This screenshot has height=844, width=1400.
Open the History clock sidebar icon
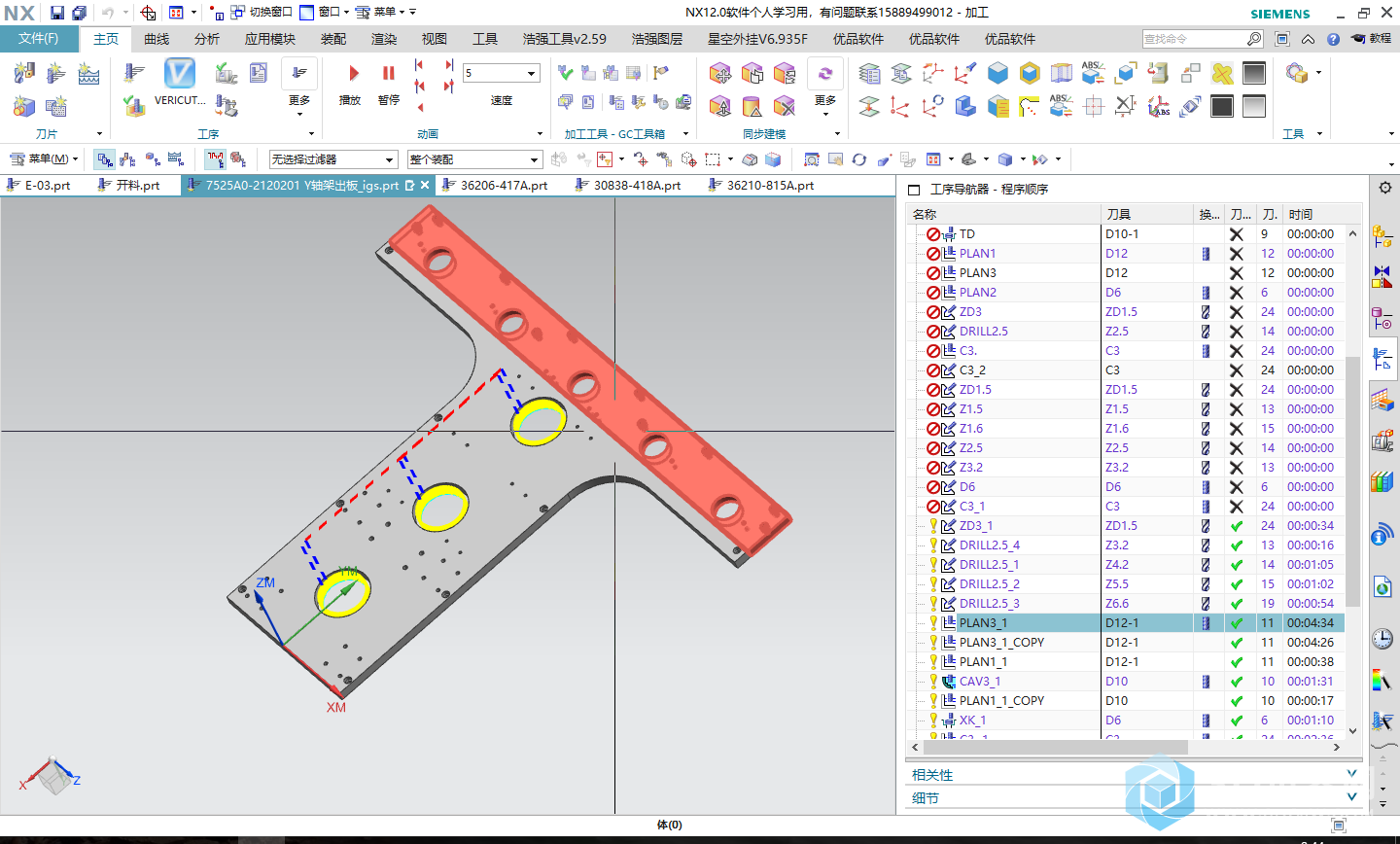(1382, 639)
